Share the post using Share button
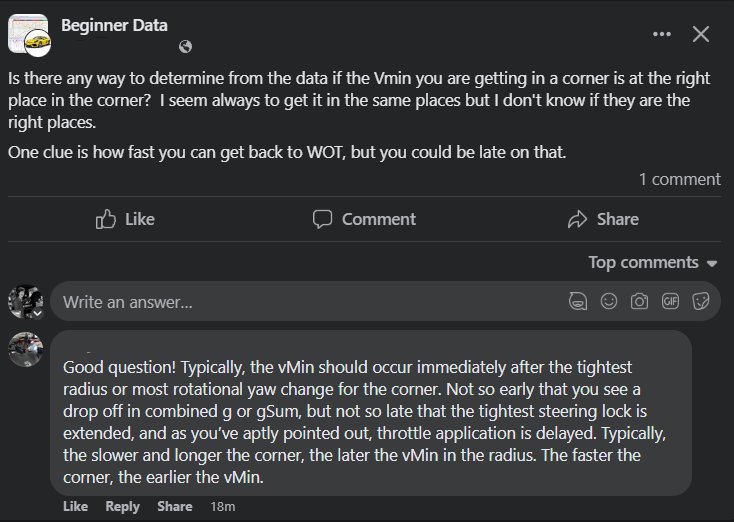The height and width of the screenshot is (522, 734). tap(603, 219)
